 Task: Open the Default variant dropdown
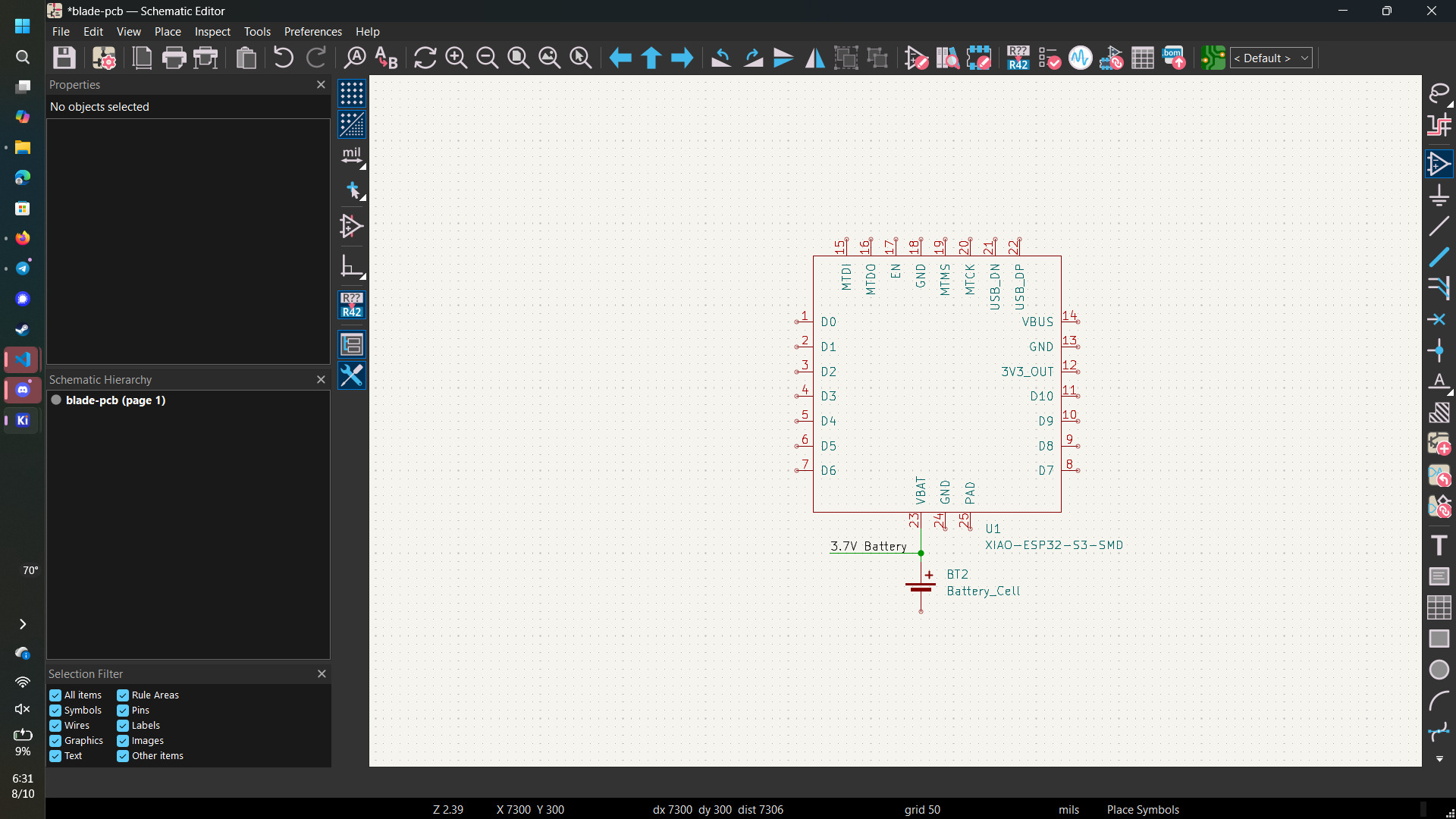[x=1271, y=58]
